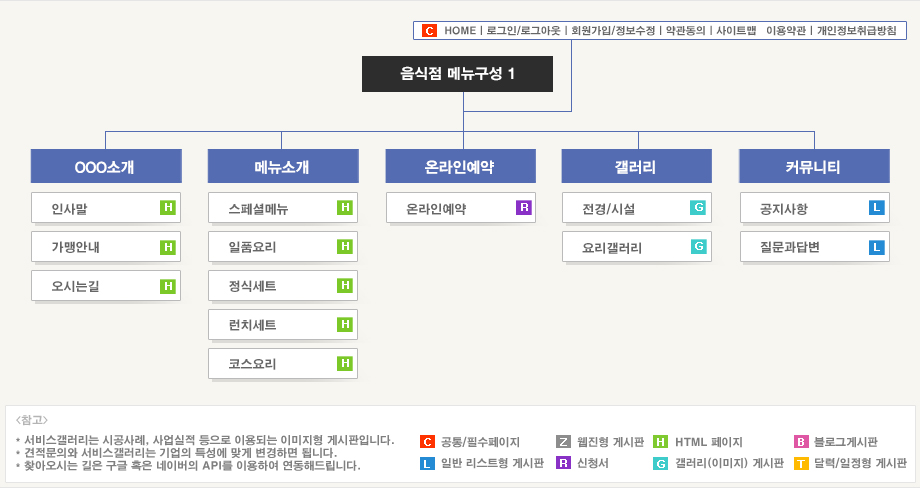Click the teal G icon beside 전경/시설

click(x=698, y=208)
